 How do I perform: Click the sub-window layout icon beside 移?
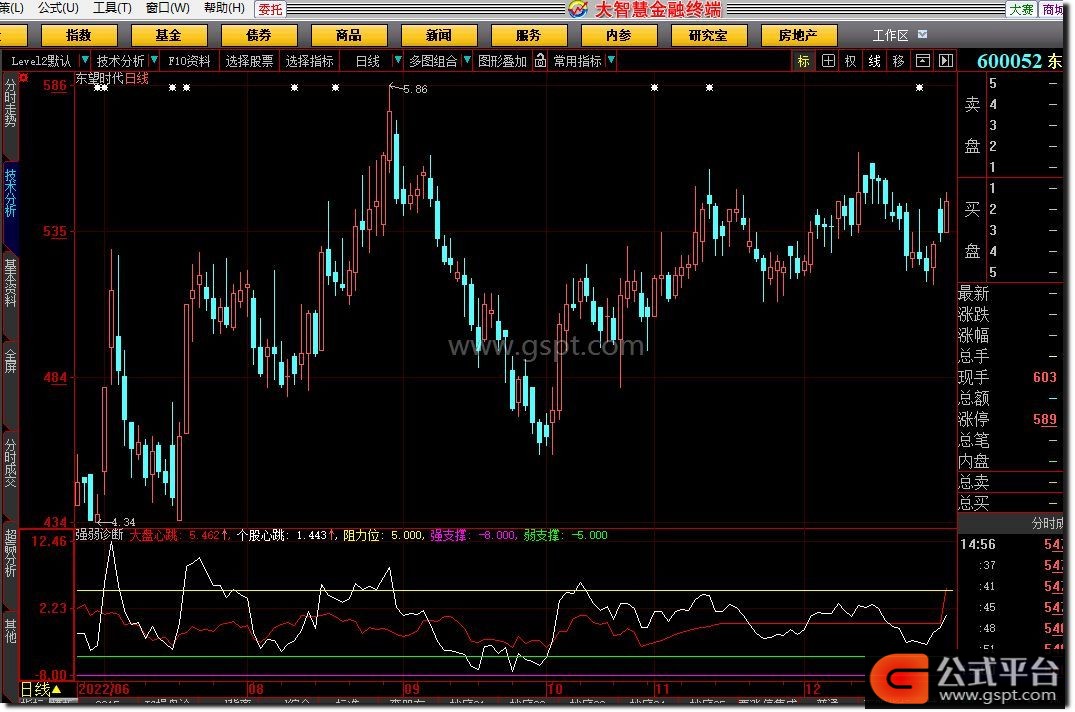[923, 61]
